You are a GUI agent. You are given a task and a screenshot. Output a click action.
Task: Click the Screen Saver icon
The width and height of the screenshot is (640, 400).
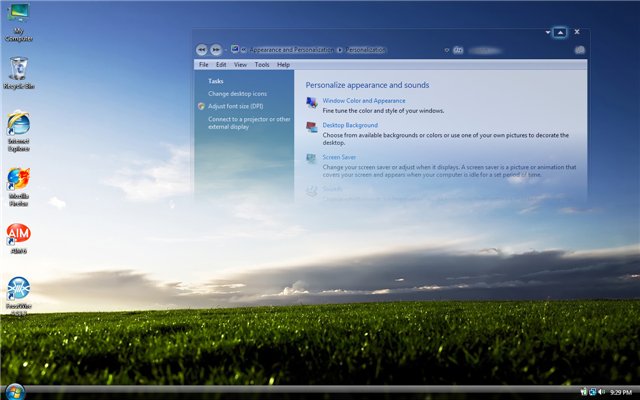312,159
